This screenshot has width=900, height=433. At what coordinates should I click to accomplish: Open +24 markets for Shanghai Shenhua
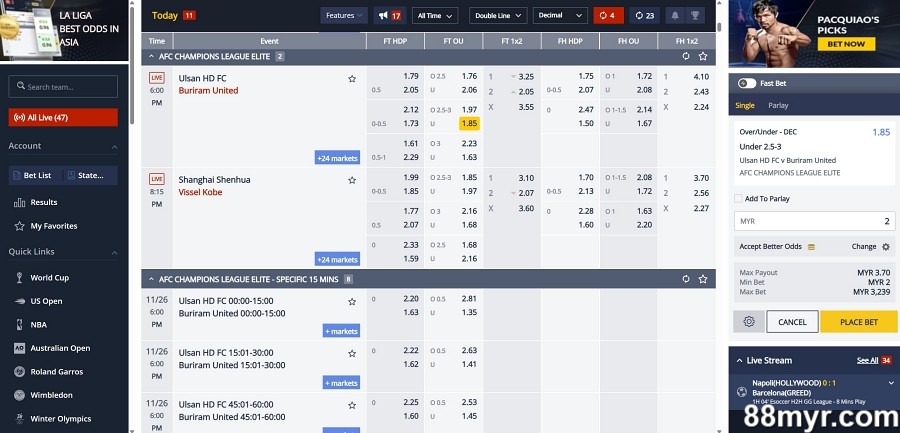coord(338,260)
